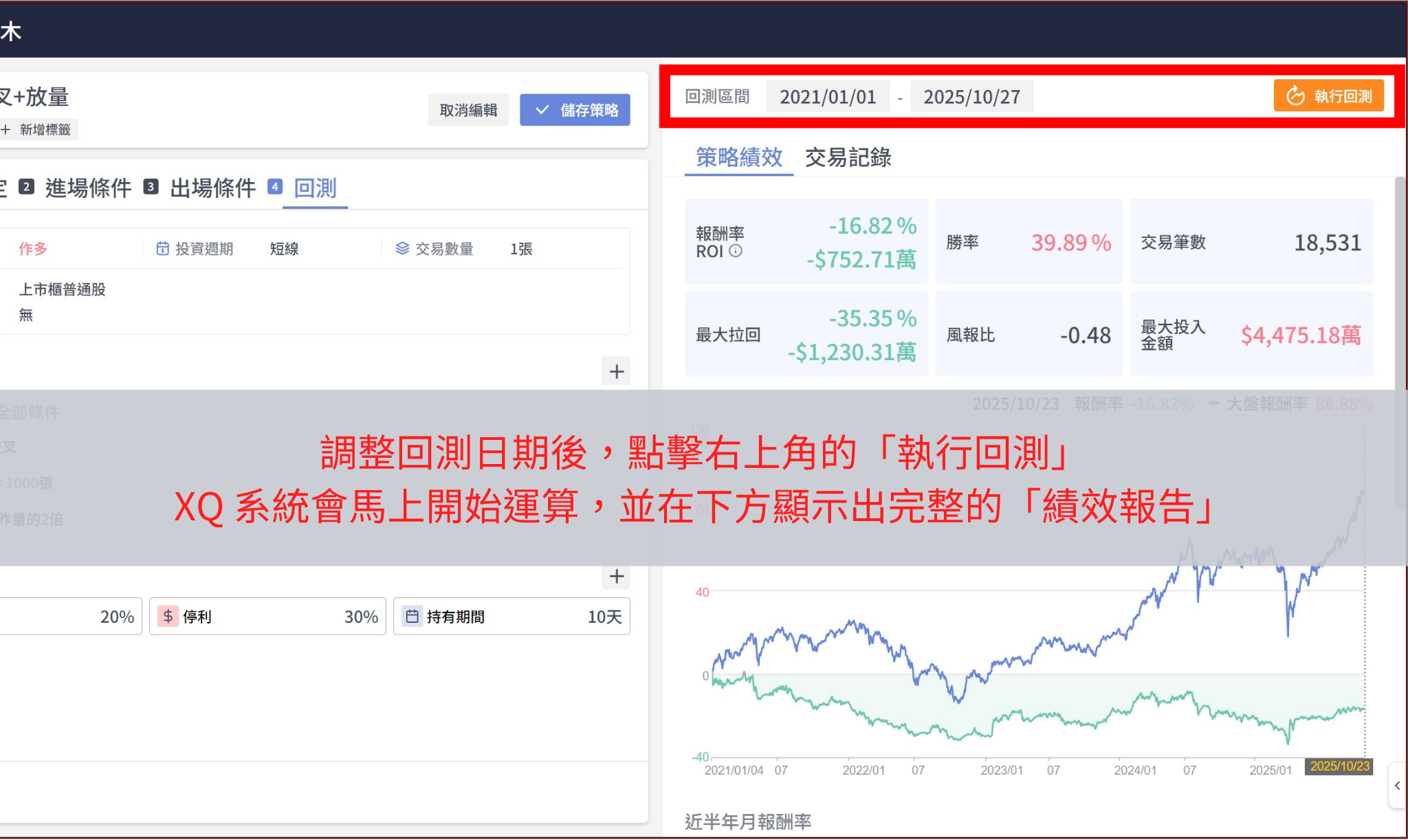Click the calendar icon beside 投資週期
This screenshot has width=1408, height=840.
click(x=162, y=249)
